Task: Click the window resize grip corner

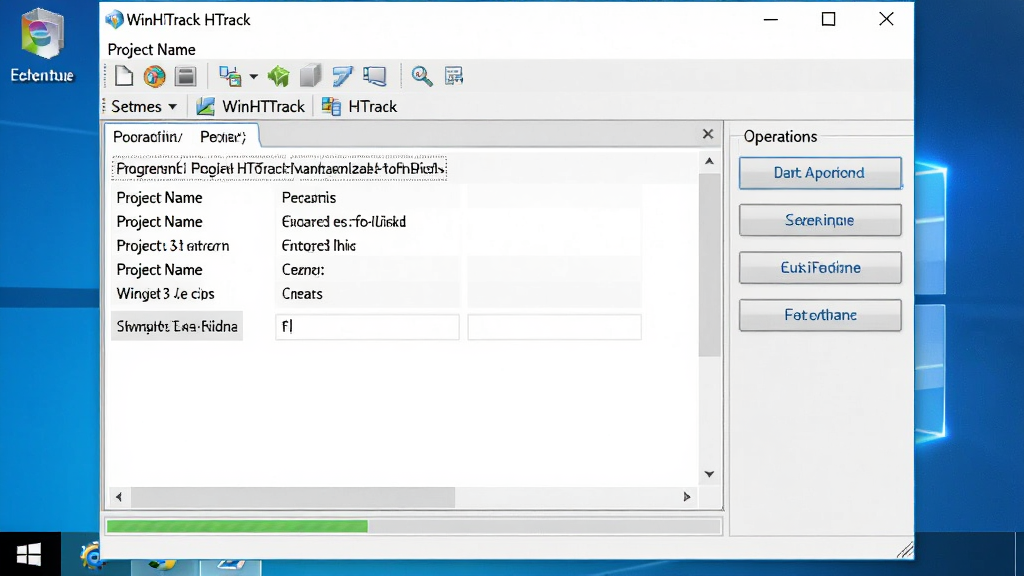Action: [905, 551]
